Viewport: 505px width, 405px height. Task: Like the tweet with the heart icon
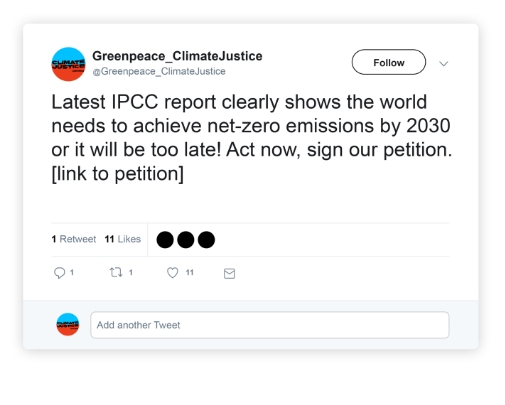tap(172, 273)
